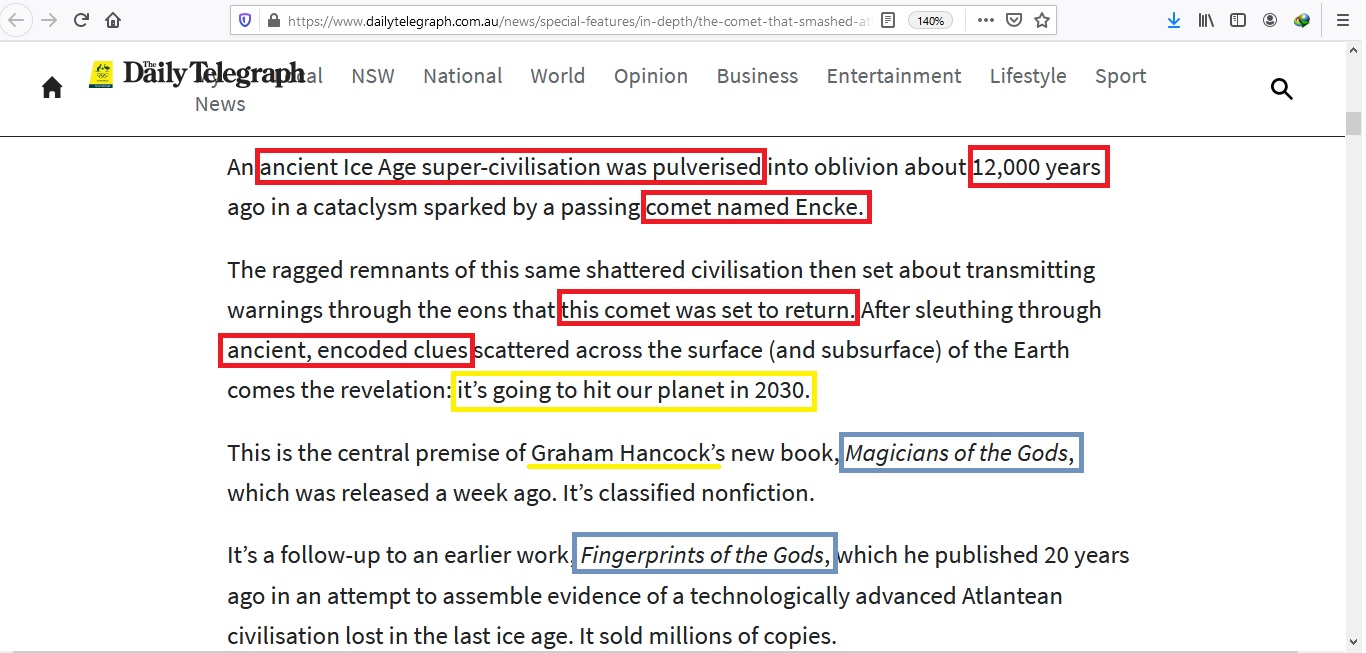Click the Daily Telegraph logo
This screenshot has height=653, width=1366.
point(196,74)
